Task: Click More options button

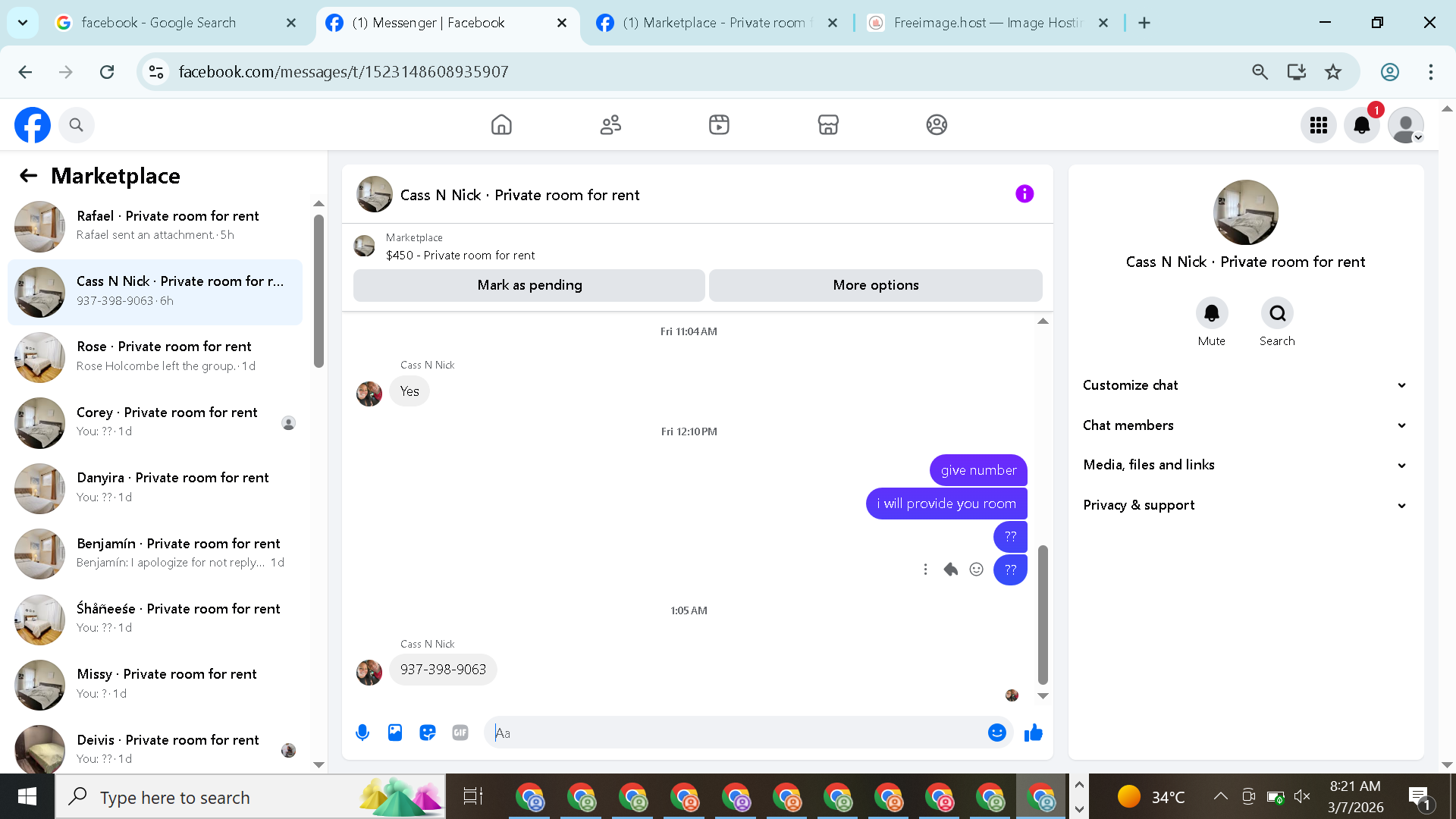Action: [x=876, y=285]
